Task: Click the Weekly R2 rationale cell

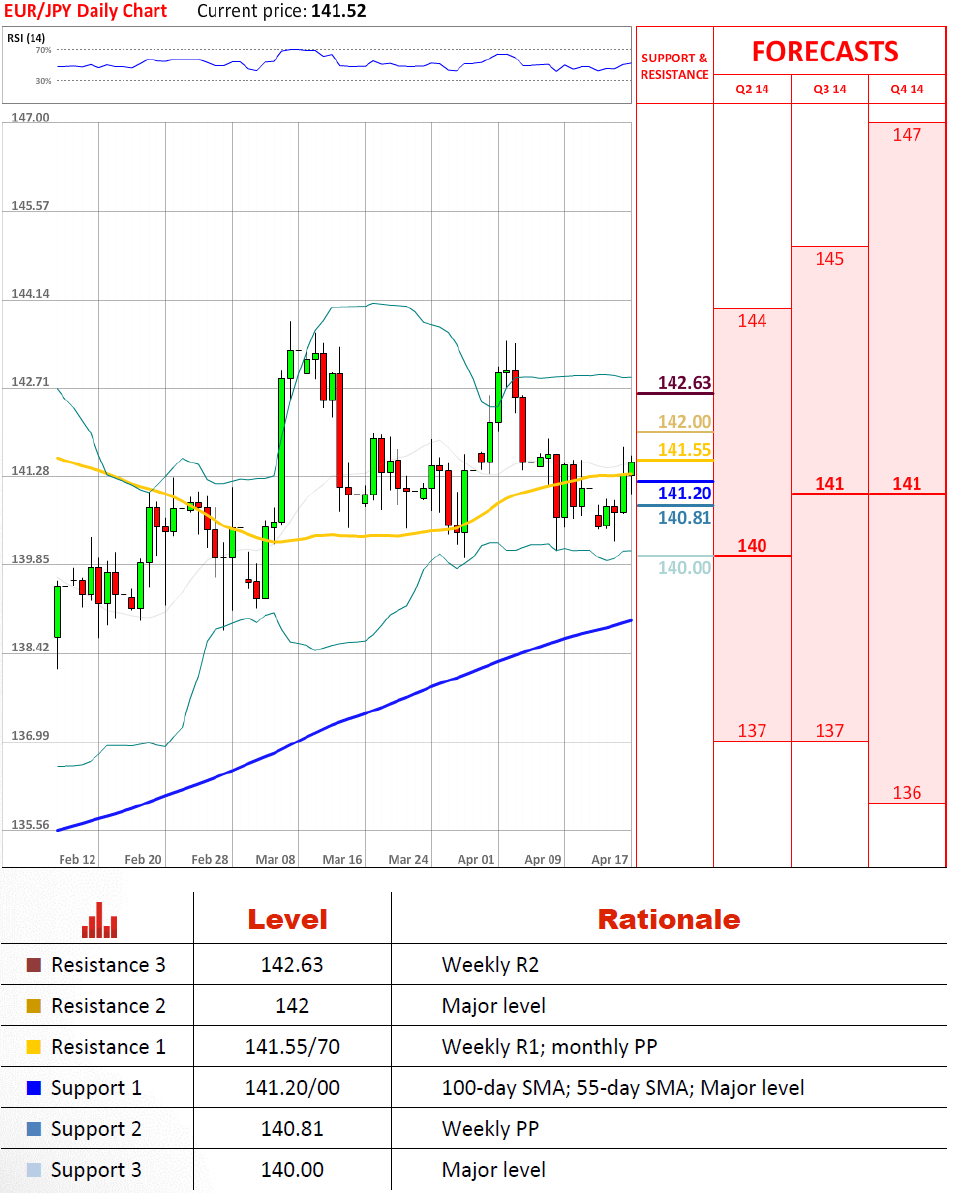Action: click(490, 965)
